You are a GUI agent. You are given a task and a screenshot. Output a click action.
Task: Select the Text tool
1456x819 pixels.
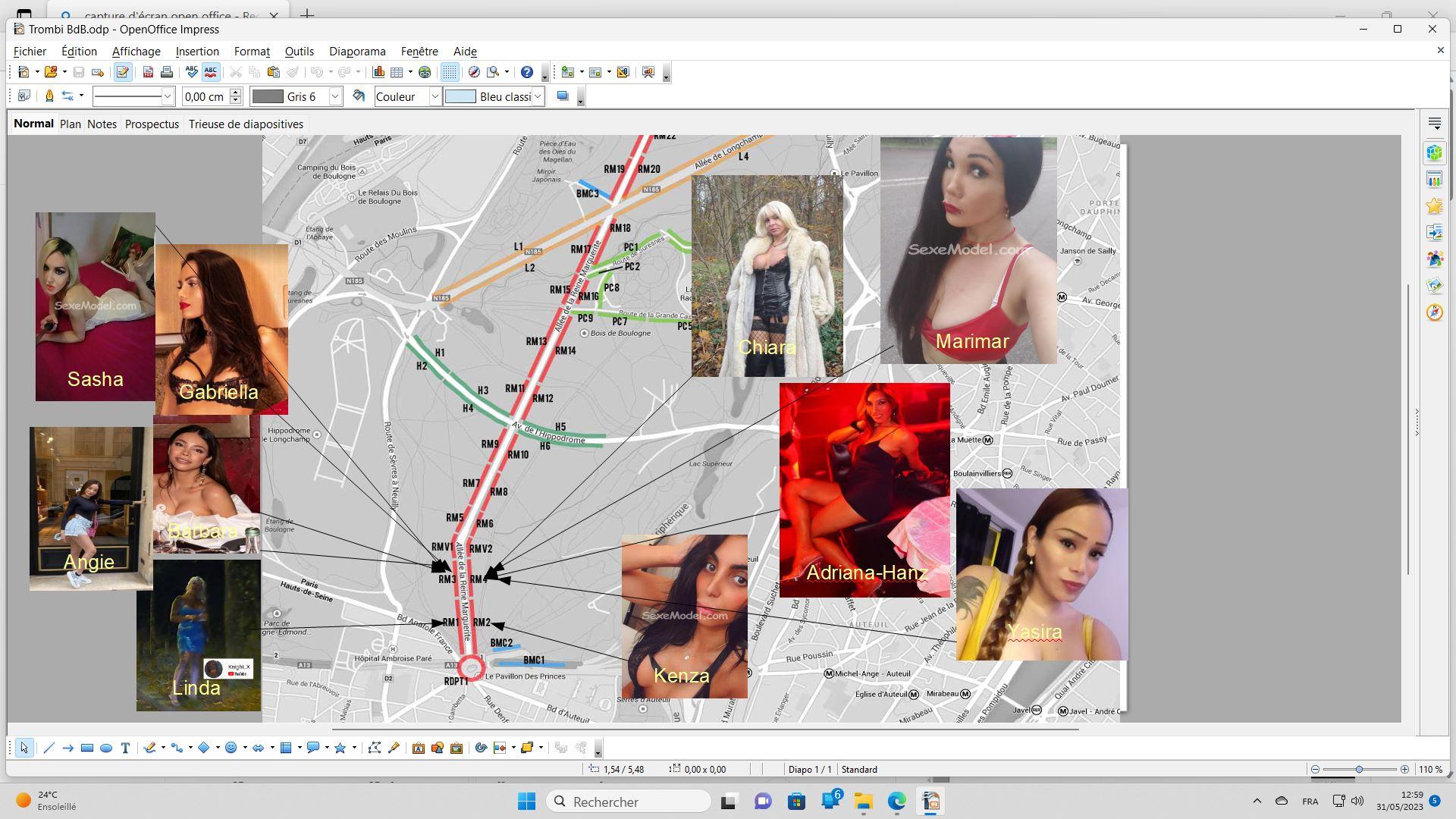click(x=125, y=748)
